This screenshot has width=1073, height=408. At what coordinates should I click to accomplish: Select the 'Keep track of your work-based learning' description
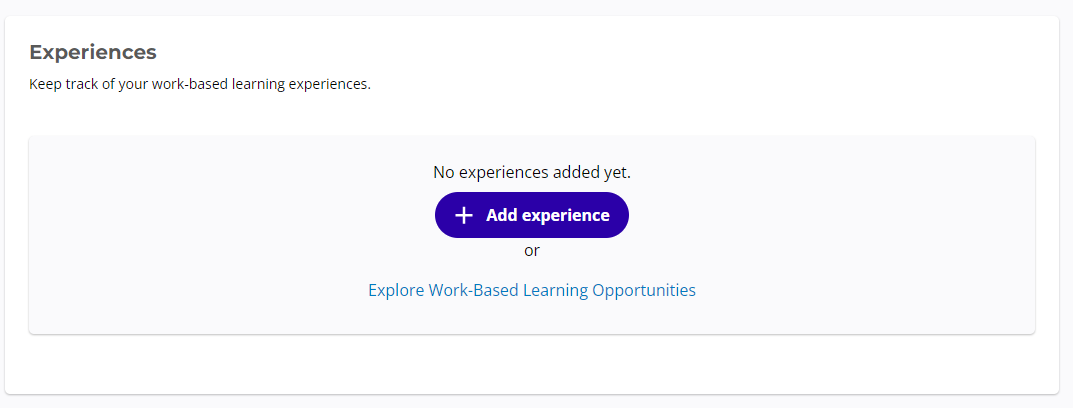[200, 84]
